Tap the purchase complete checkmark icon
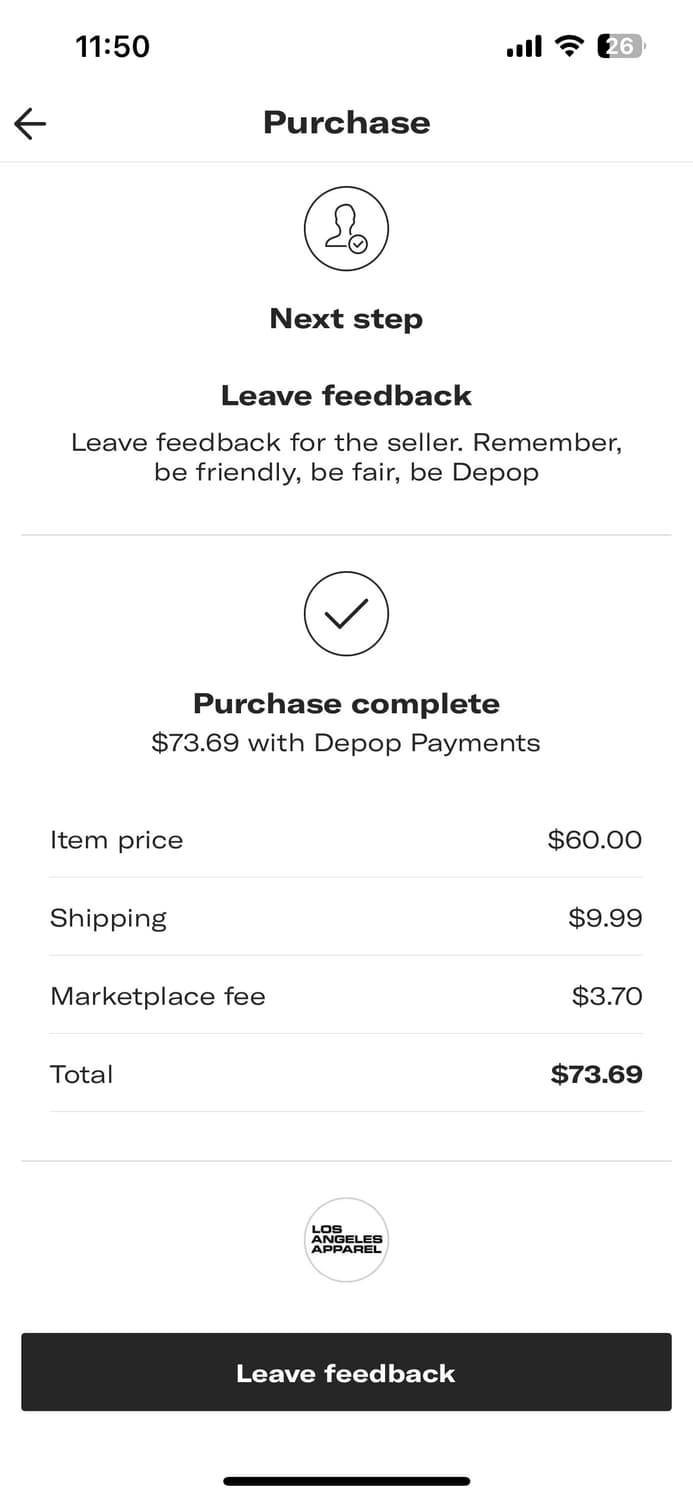Viewport: 693px width, 1500px height. pyautogui.click(x=346, y=614)
